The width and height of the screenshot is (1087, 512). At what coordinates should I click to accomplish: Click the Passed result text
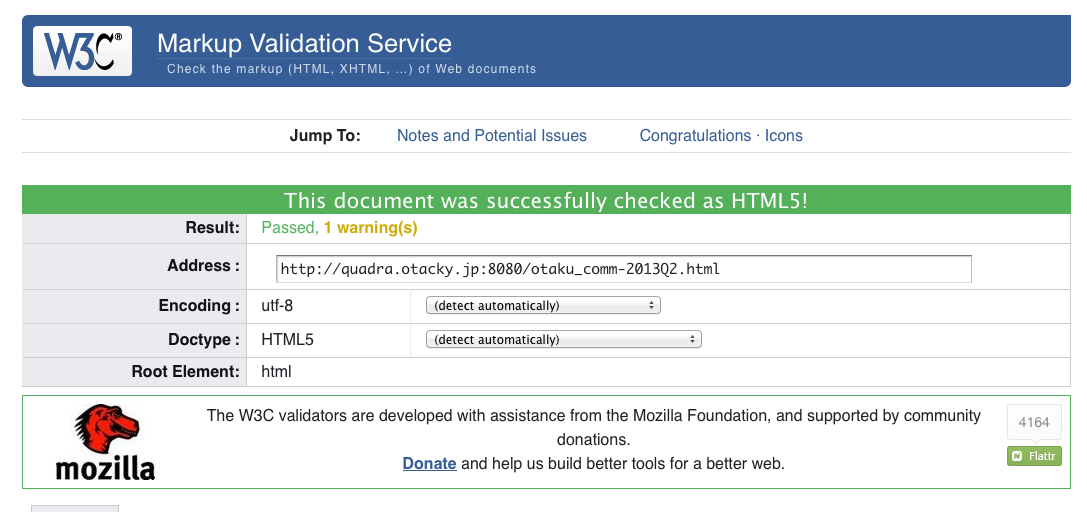click(x=289, y=227)
